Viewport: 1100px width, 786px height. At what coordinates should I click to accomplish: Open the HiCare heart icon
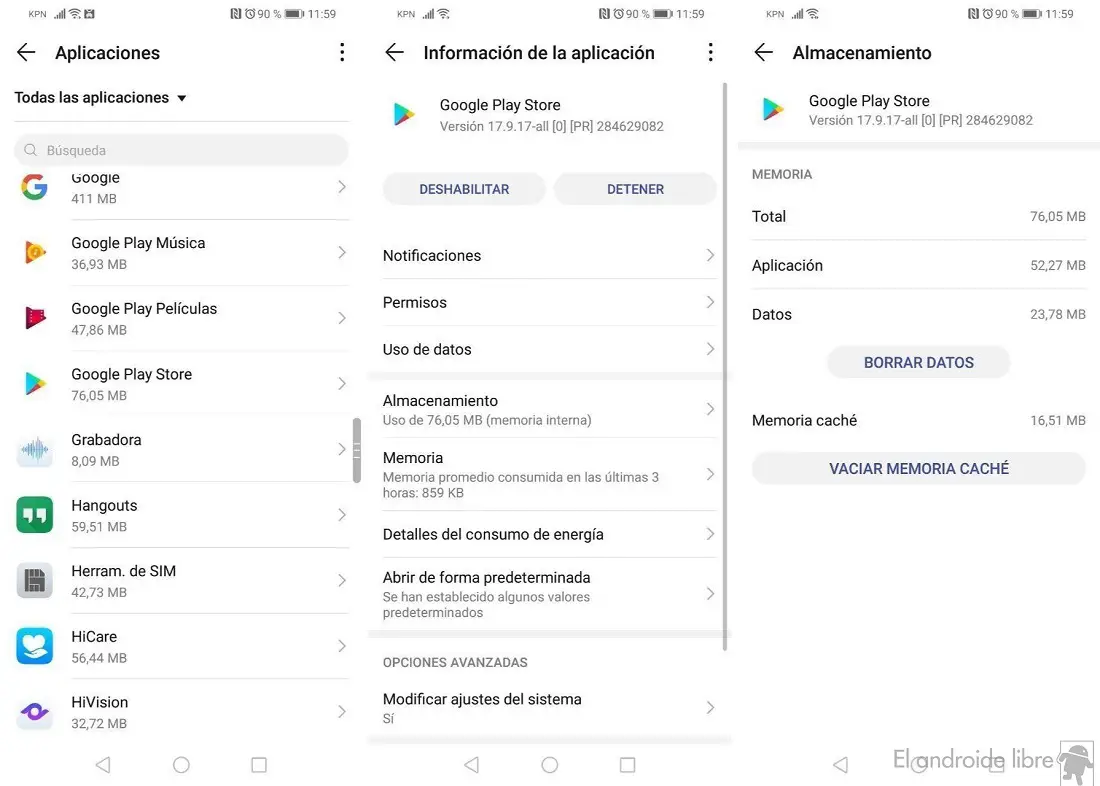coord(34,646)
